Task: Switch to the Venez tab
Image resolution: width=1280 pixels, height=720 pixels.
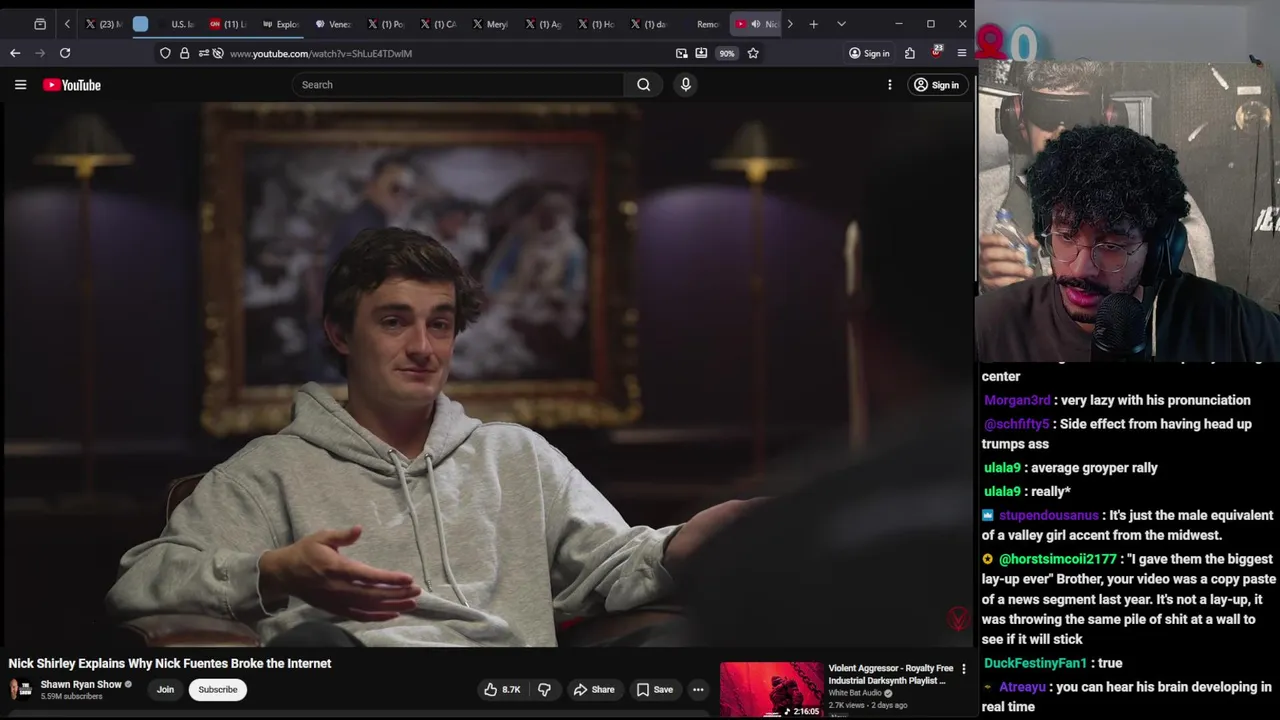Action: (334, 24)
